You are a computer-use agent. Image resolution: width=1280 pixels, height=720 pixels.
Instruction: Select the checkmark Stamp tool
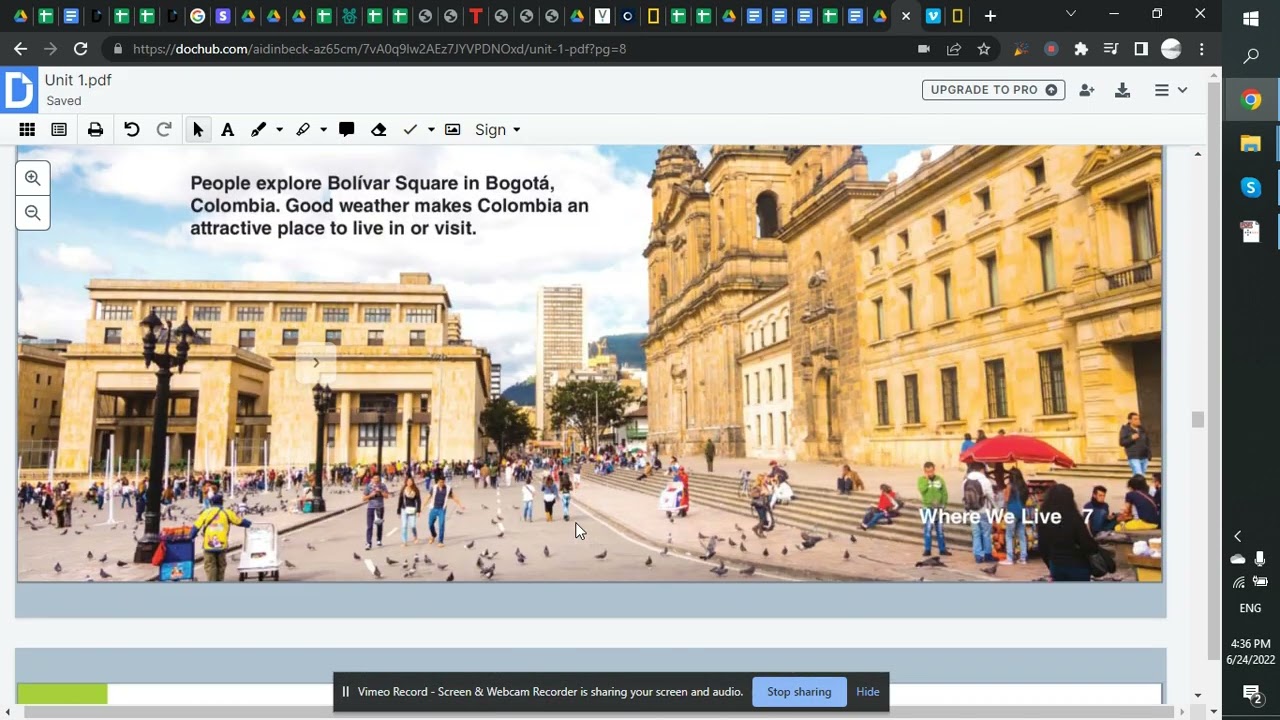click(410, 130)
